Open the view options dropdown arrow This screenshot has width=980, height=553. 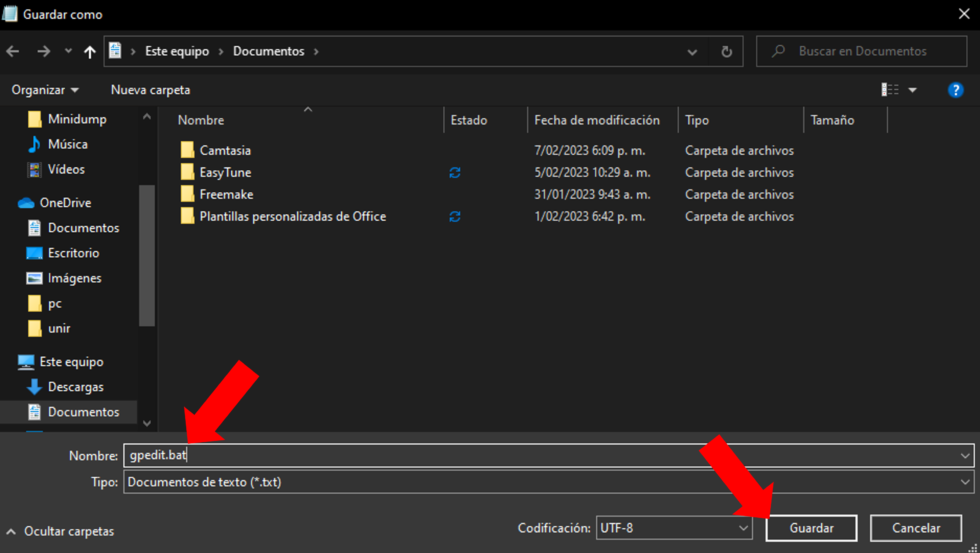(x=912, y=90)
